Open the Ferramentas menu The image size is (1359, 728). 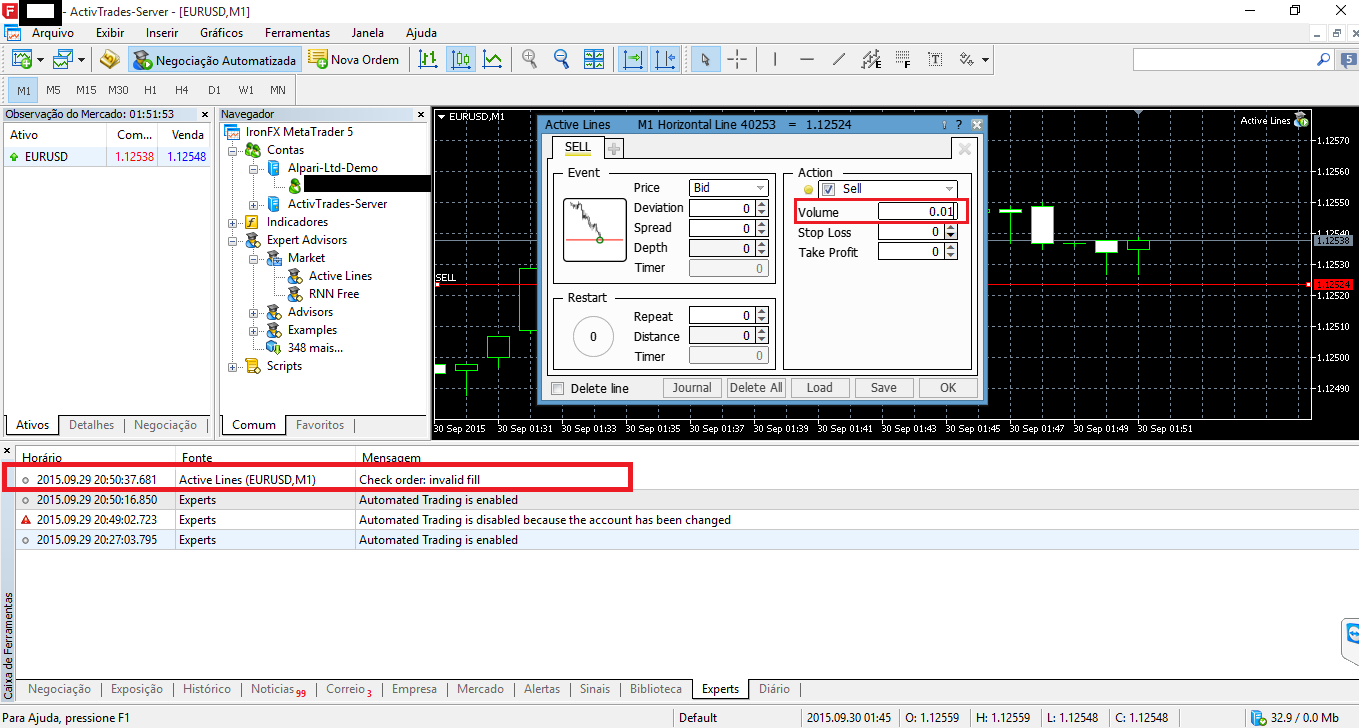297,33
